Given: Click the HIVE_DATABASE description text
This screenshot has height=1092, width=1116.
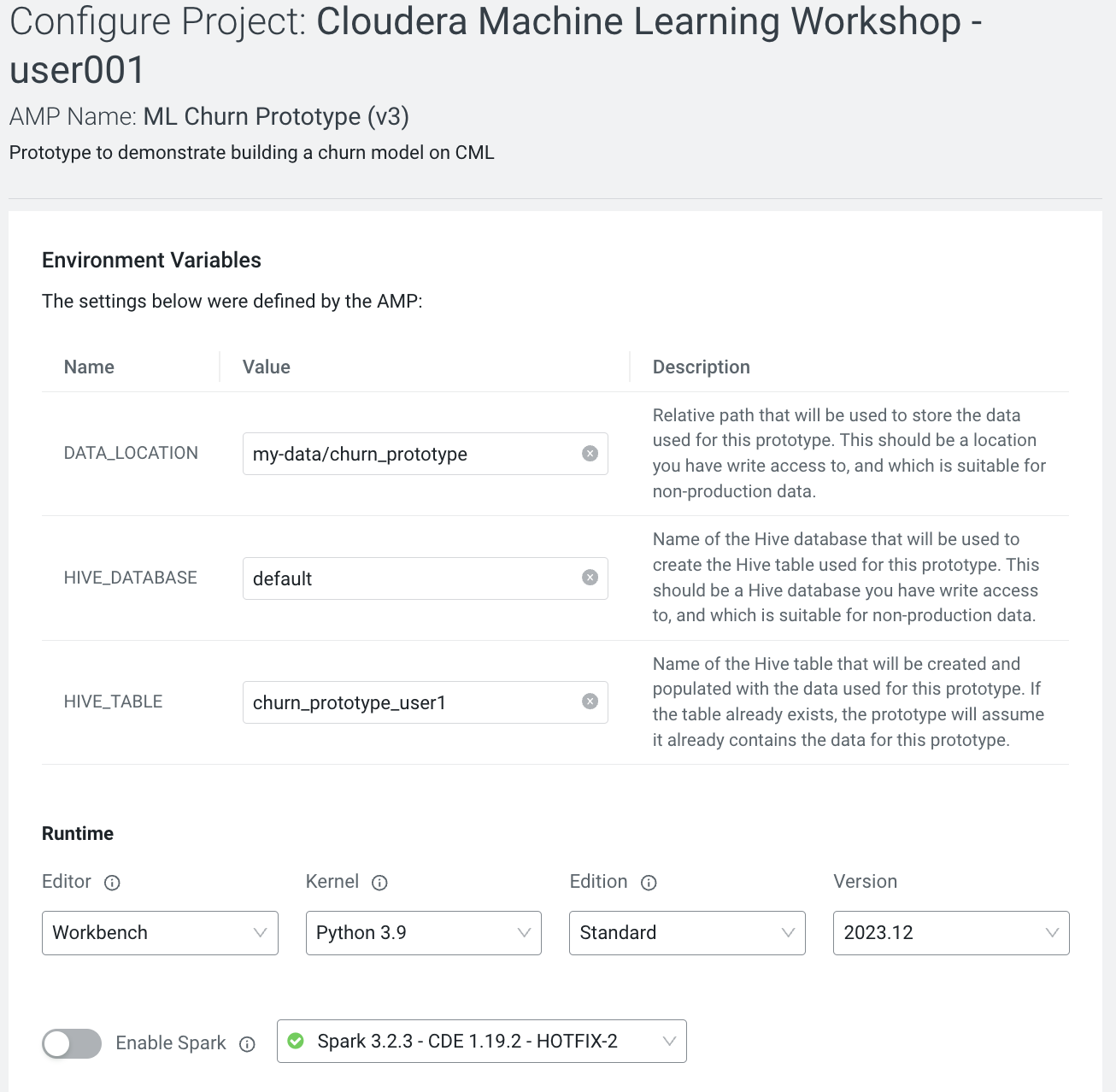Looking at the screenshot, I should pos(846,577).
